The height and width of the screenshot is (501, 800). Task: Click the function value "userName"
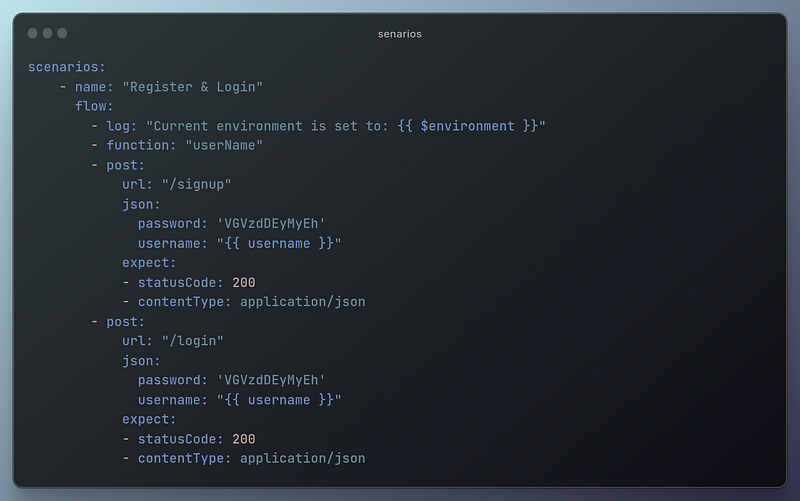pos(224,145)
